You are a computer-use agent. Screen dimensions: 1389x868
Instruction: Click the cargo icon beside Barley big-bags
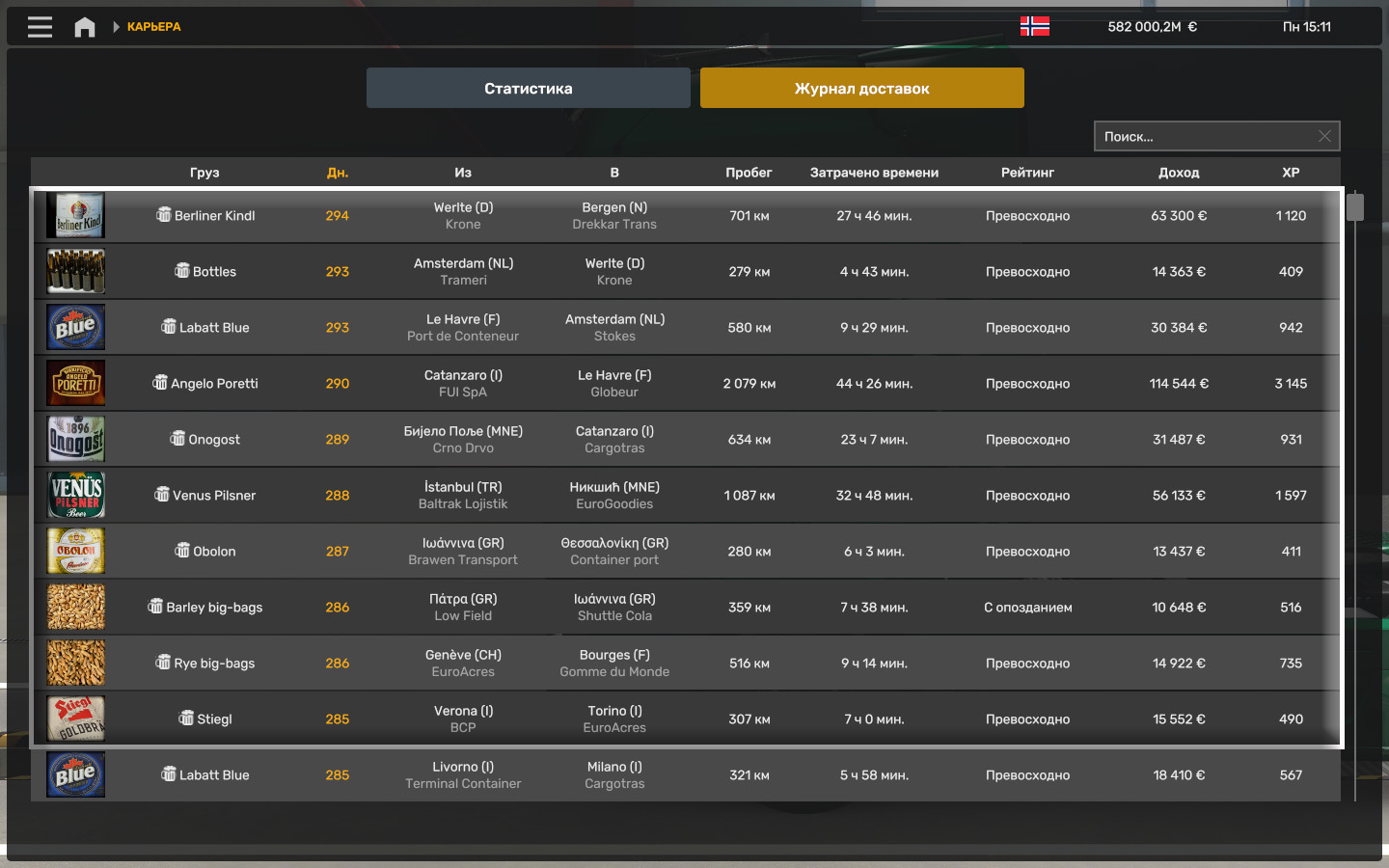[155, 606]
